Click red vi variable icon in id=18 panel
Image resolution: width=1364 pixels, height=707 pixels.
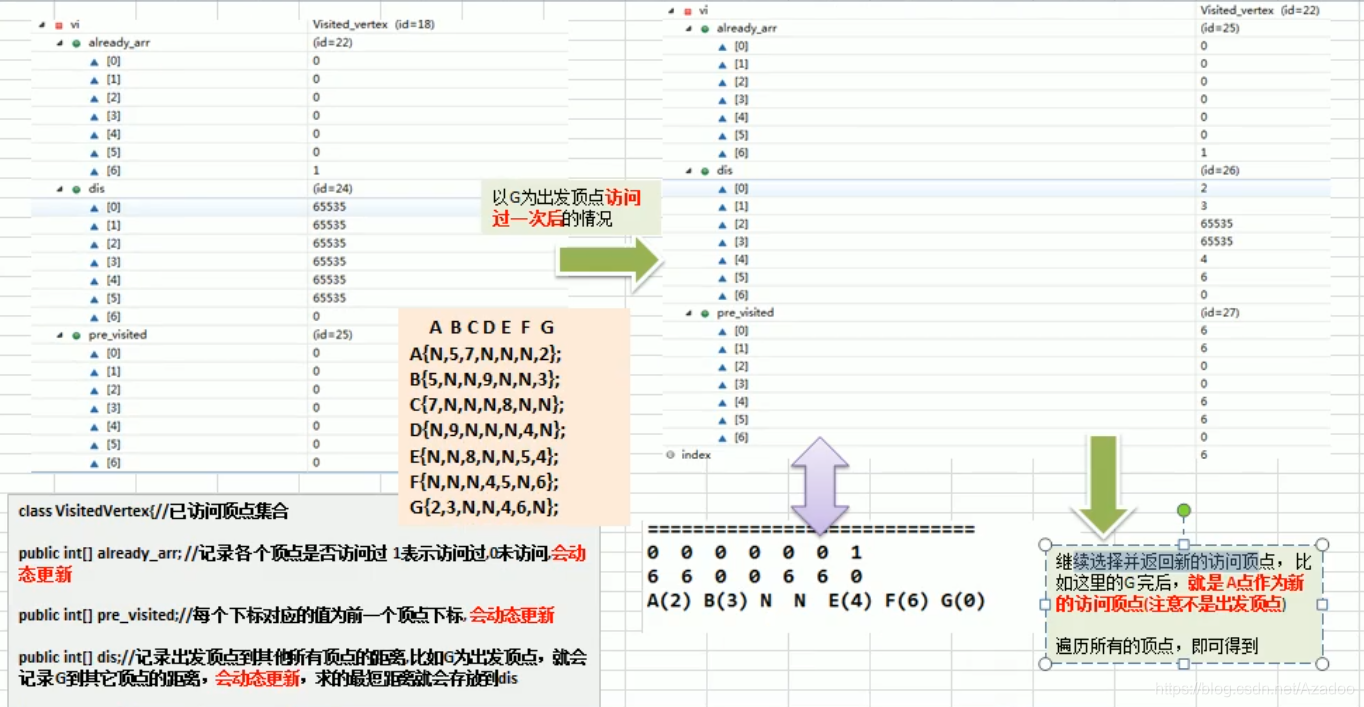[60, 24]
